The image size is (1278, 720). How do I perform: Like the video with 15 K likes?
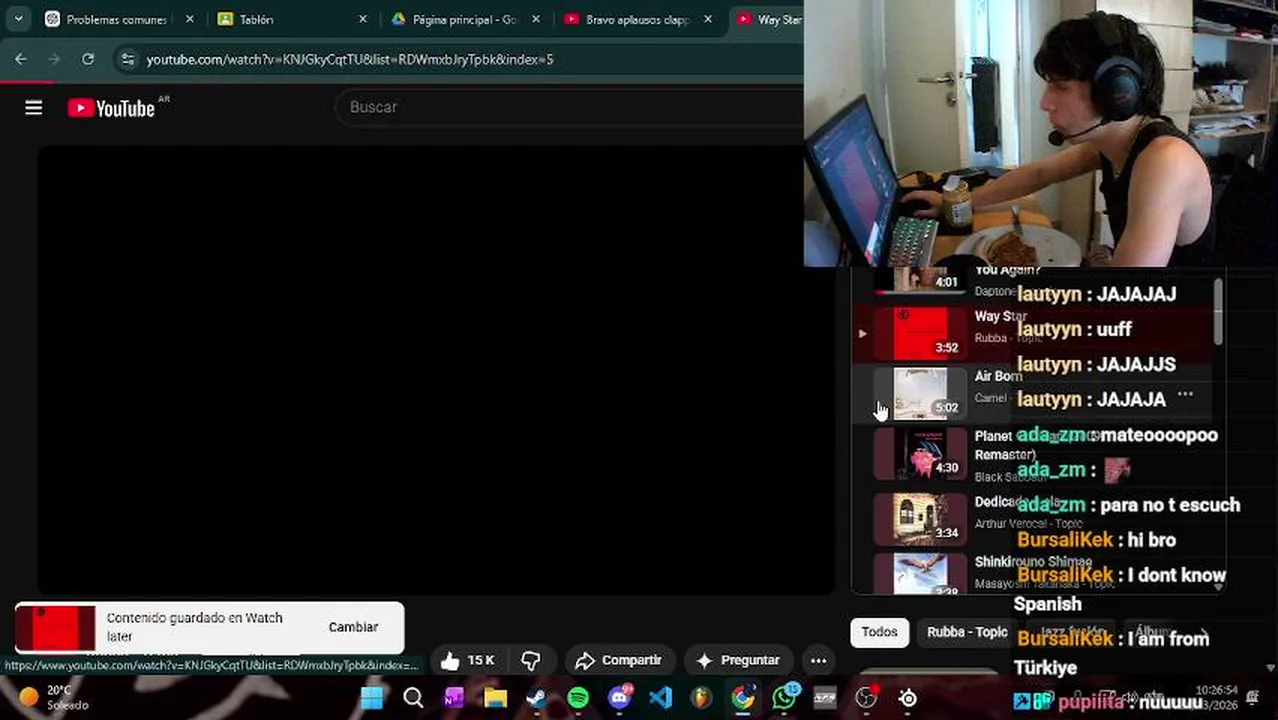[x=468, y=660]
